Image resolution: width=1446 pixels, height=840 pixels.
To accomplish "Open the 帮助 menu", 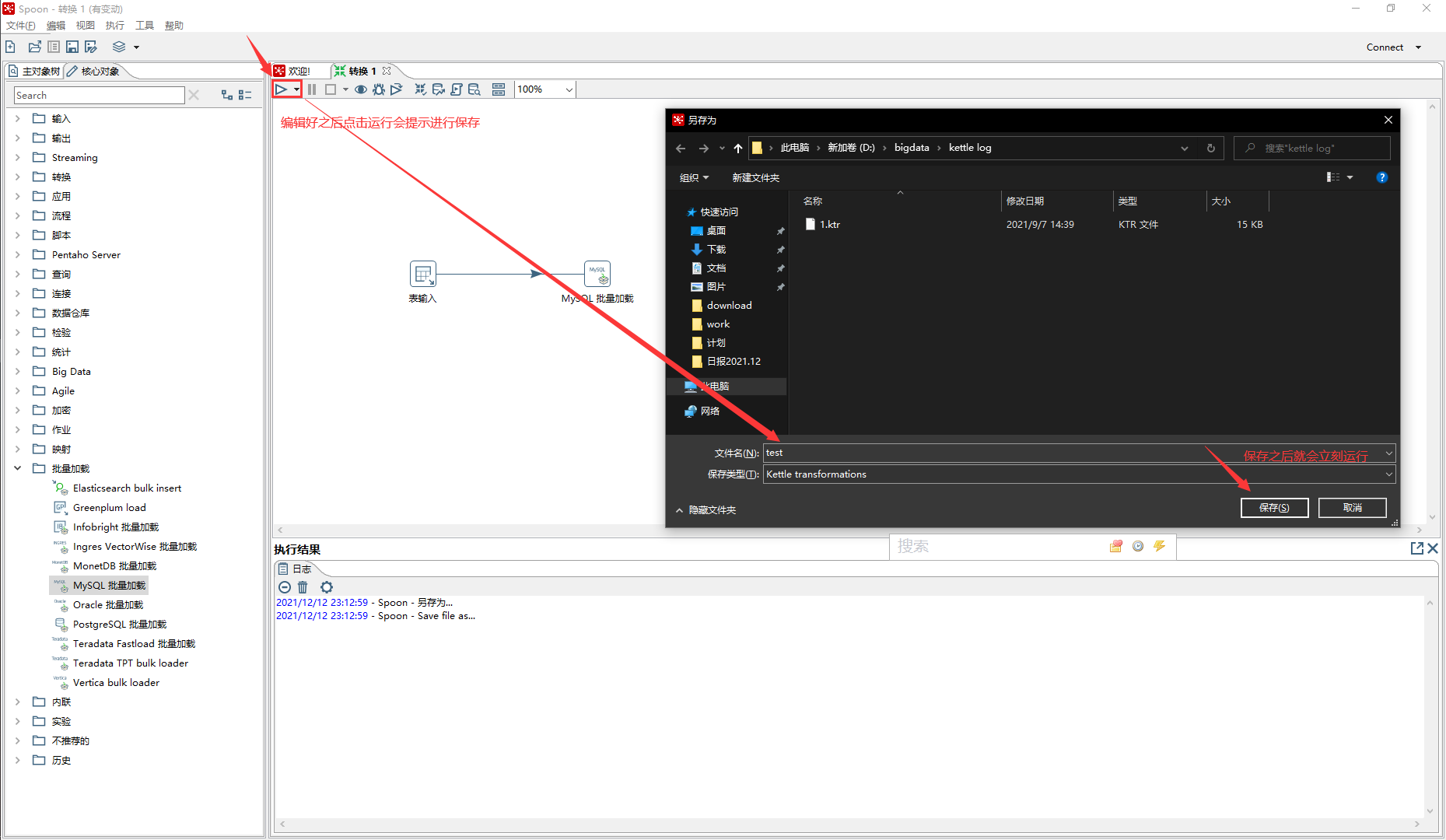I will click(x=174, y=26).
